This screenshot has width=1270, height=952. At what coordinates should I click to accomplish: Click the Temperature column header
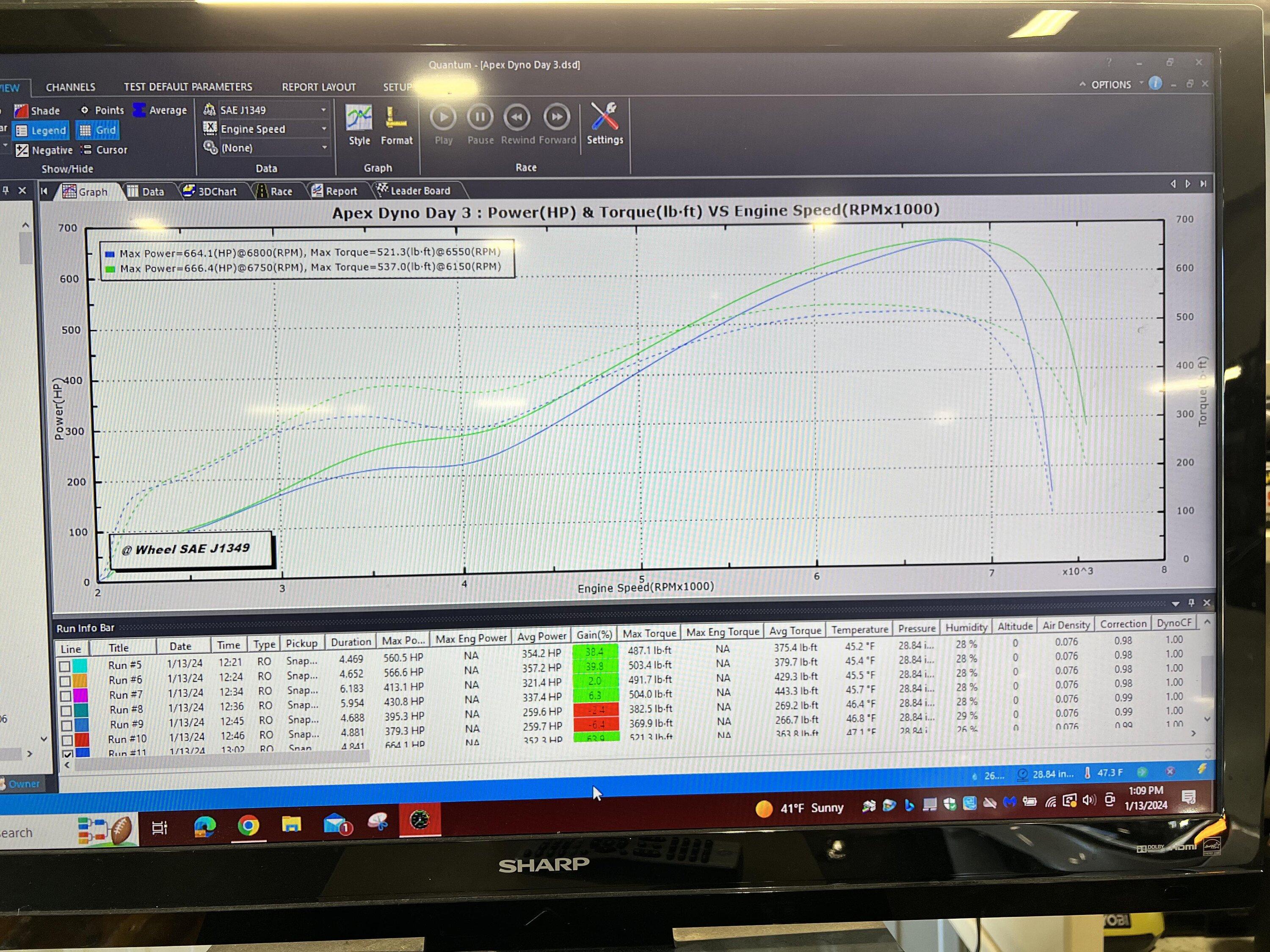[x=859, y=630]
